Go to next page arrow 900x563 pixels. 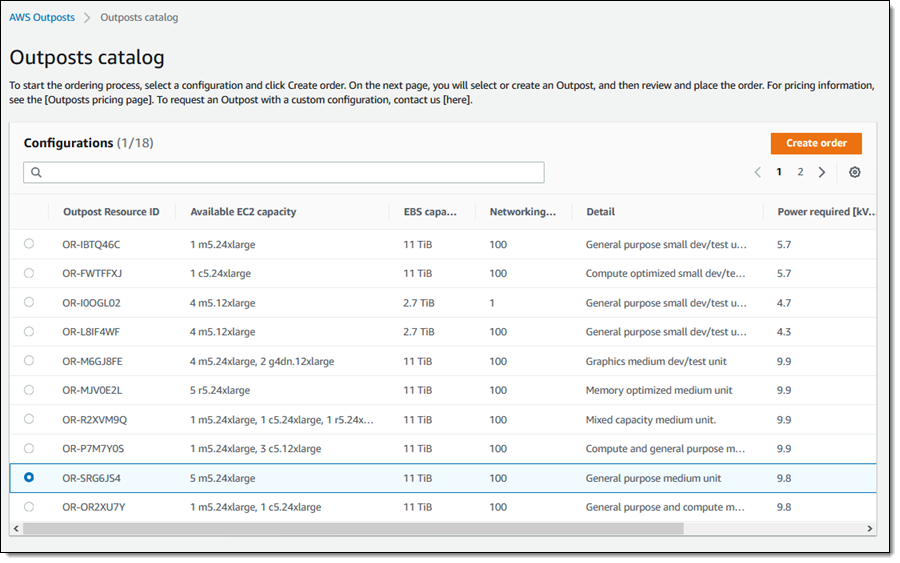821,172
